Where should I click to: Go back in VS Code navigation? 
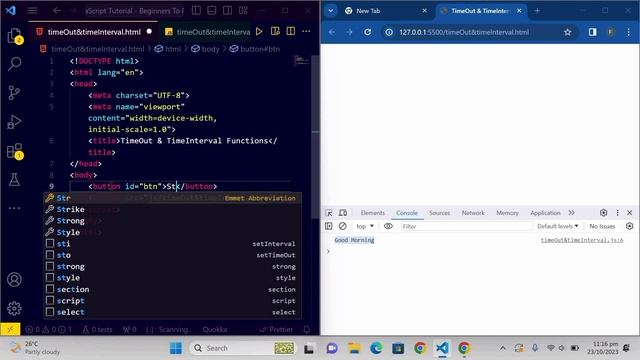(x=57, y=11)
